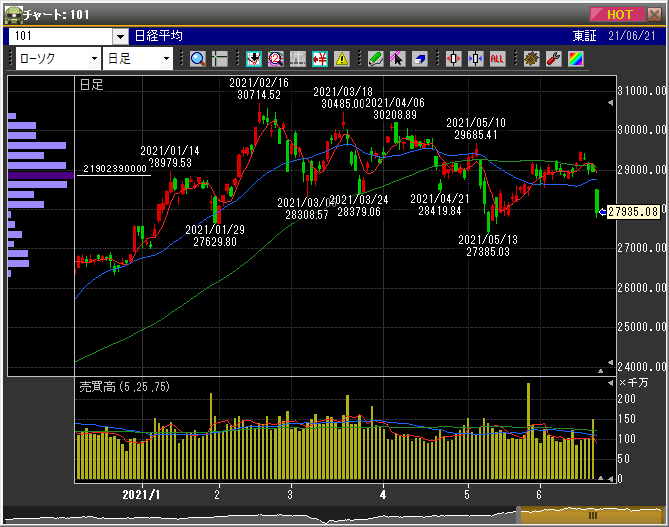Click the red ALL button icon

click(x=497, y=58)
